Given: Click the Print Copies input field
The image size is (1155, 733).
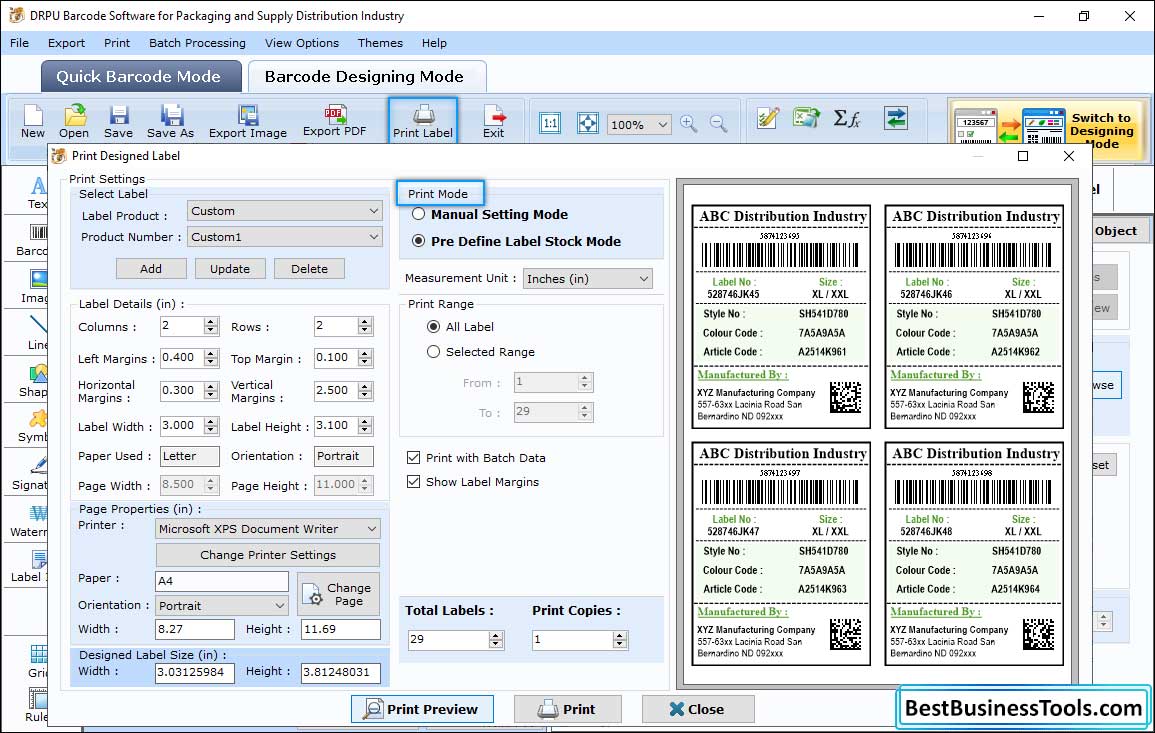Looking at the screenshot, I should [573, 639].
